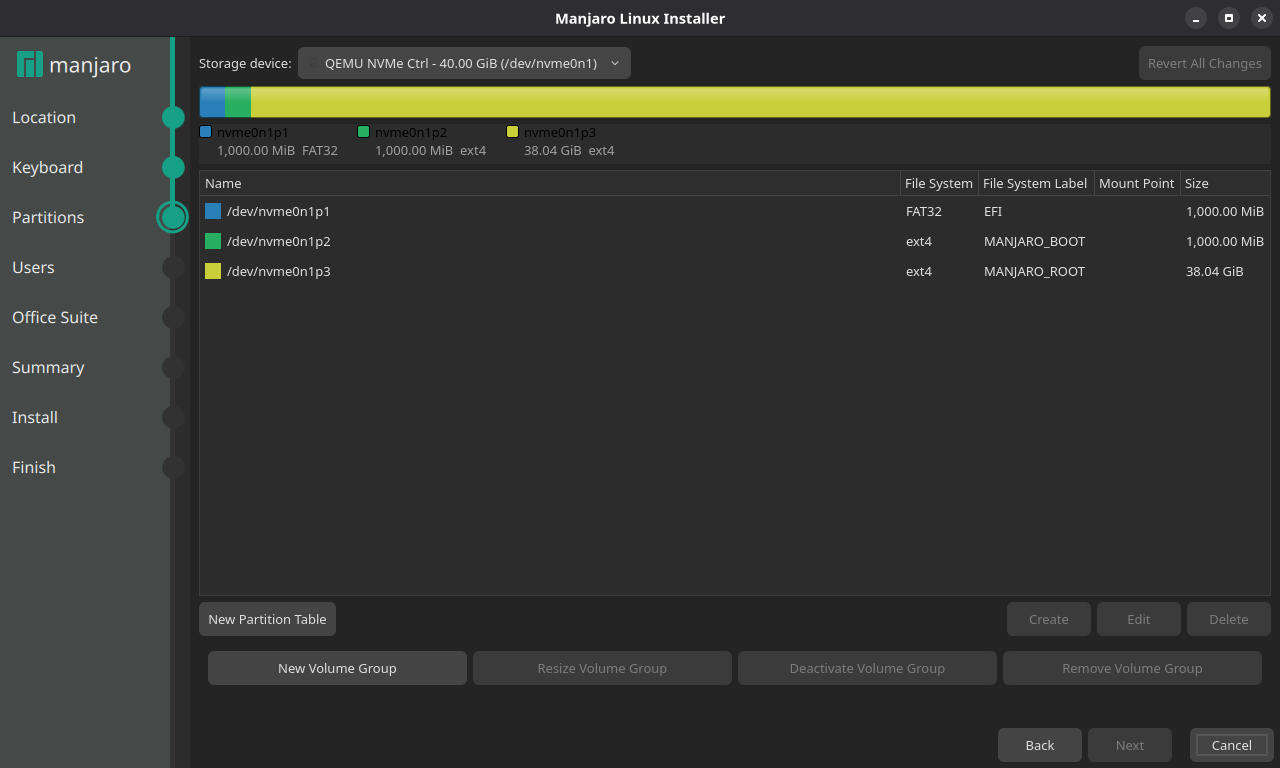This screenshot has width=1280, height=768.
Task: Select the Finish step in sidebar
Action: (x=34, y=468)
